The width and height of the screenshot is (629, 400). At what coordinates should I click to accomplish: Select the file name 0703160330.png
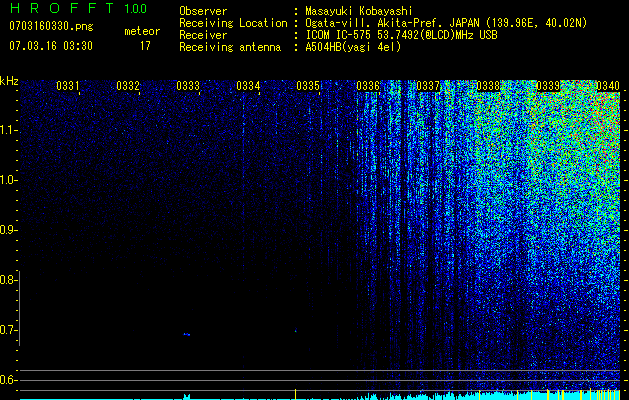[x=51, y=27]
